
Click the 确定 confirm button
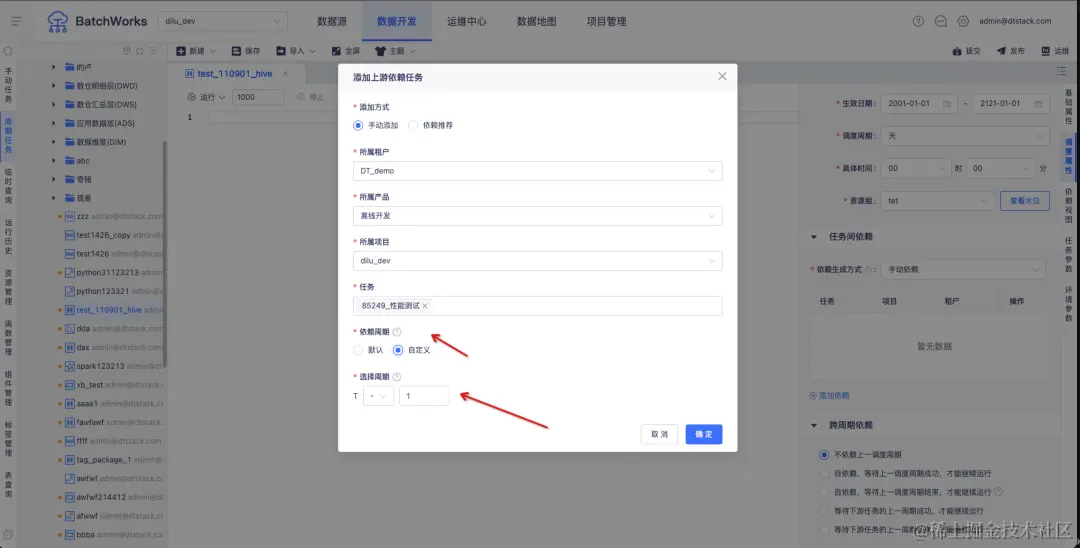704,434
